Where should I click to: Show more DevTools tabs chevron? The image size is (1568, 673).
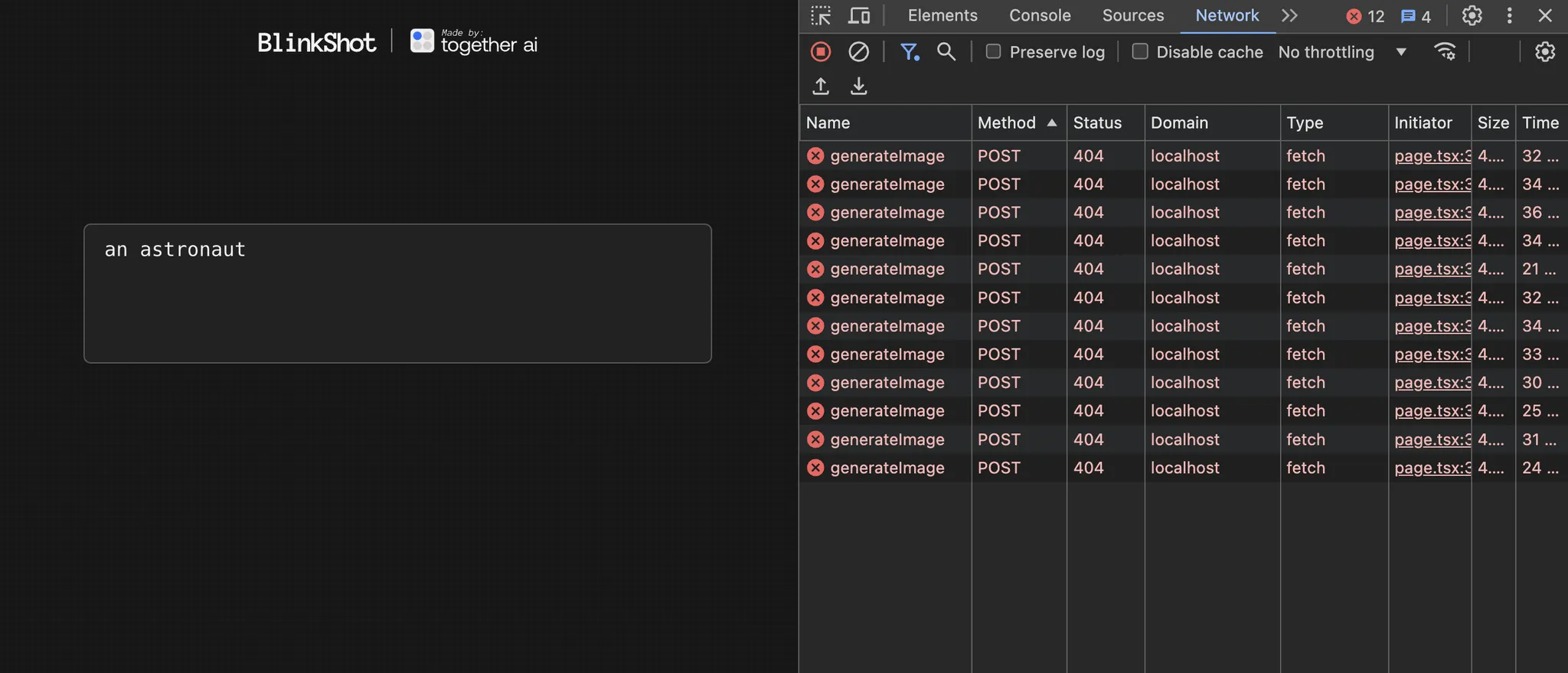pyautogui.click(x=1290, y=16)
